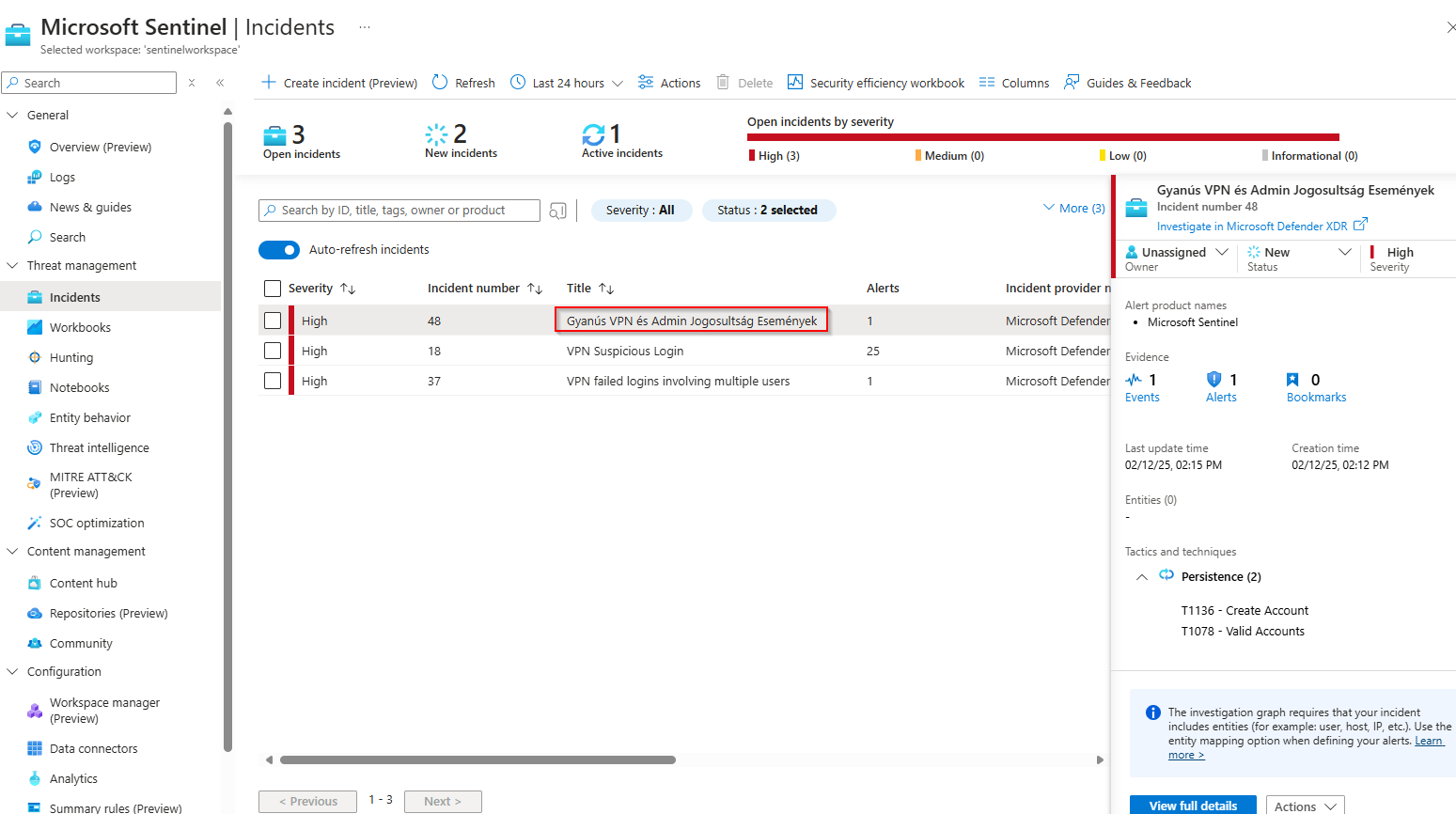
Task: Open the Security efficiency workbook icon
Action: pyautogui.click(x=795, y=83)
